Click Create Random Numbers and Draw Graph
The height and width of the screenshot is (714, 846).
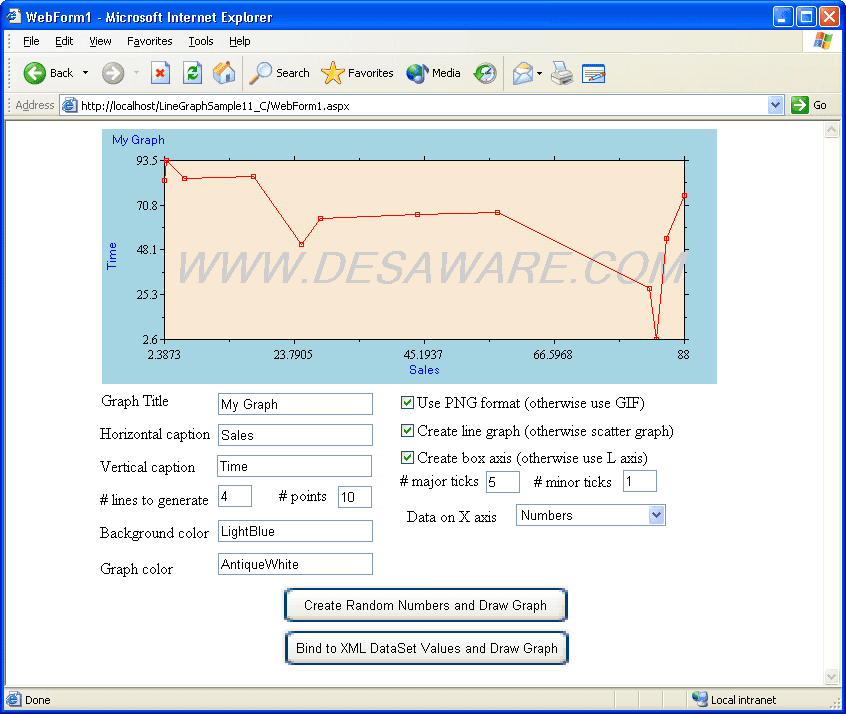tap(426, 605)
